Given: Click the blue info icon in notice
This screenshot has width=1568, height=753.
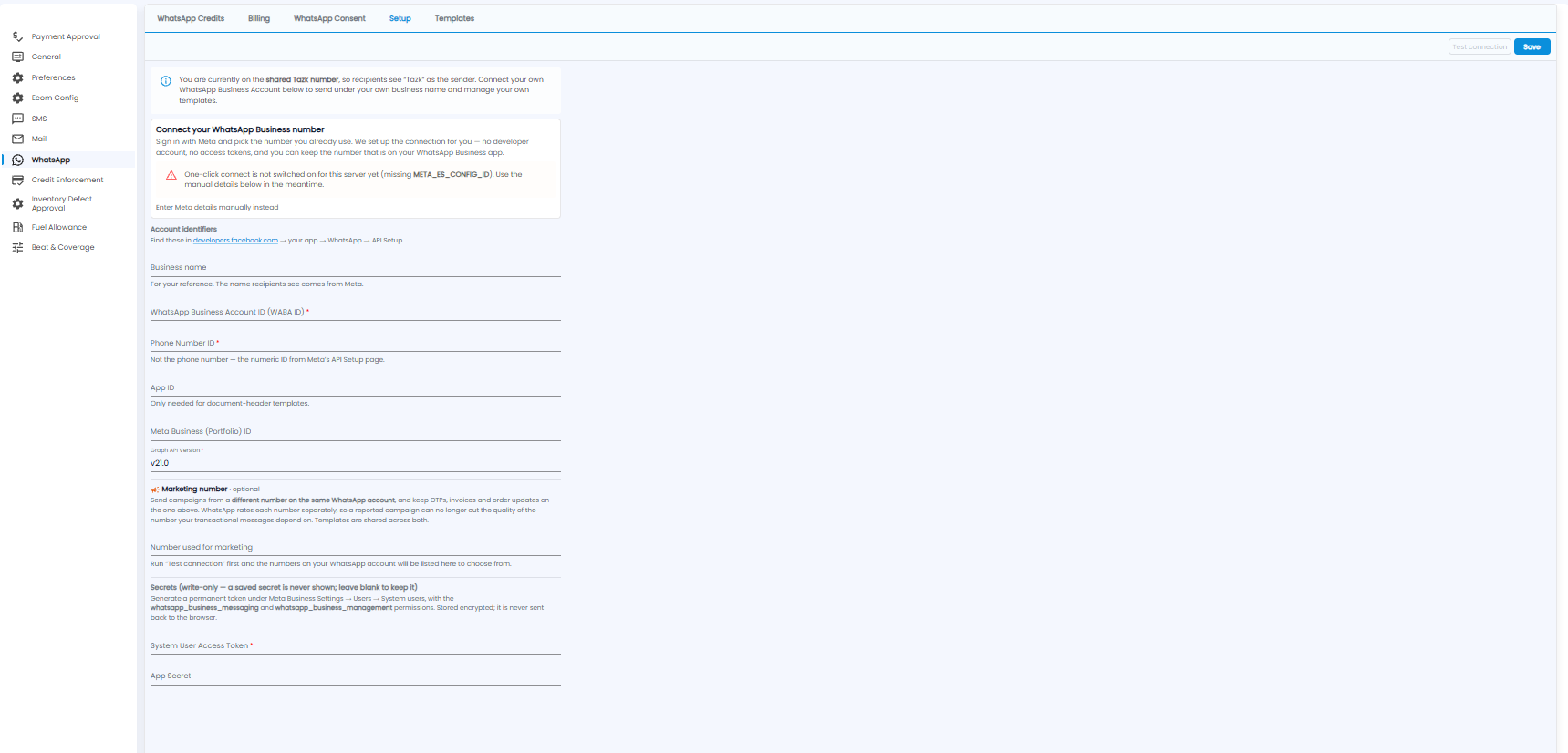Looking at the screenshot, I should click(166, 81).
